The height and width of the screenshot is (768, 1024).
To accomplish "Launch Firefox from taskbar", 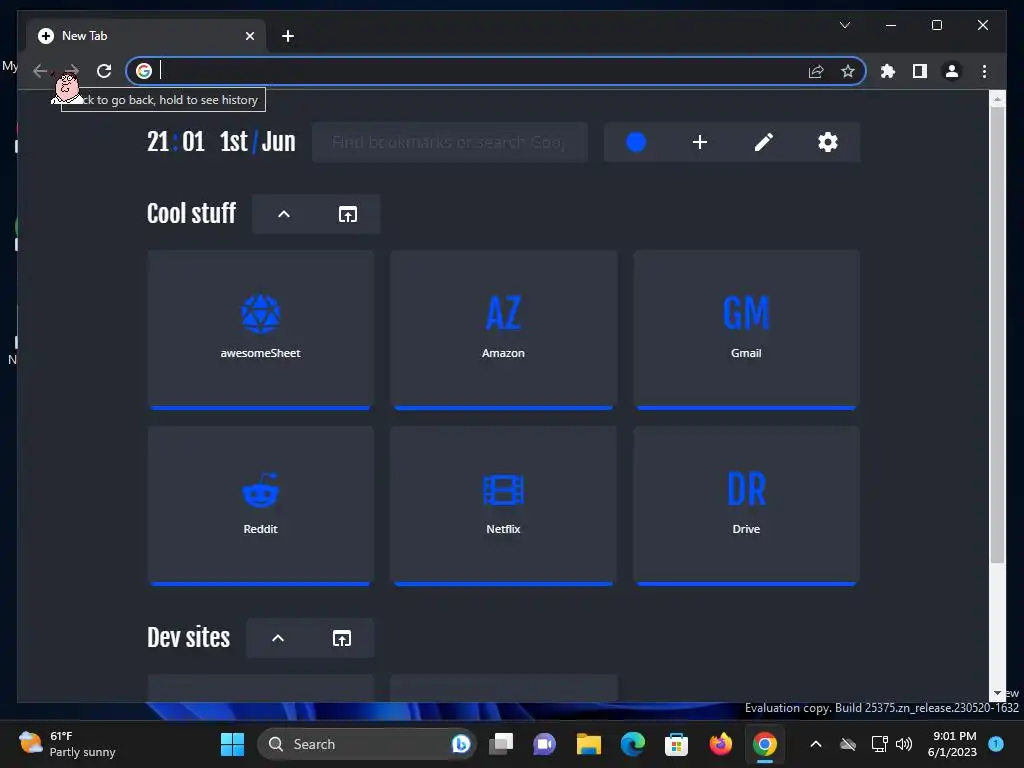I will point(720,744).
